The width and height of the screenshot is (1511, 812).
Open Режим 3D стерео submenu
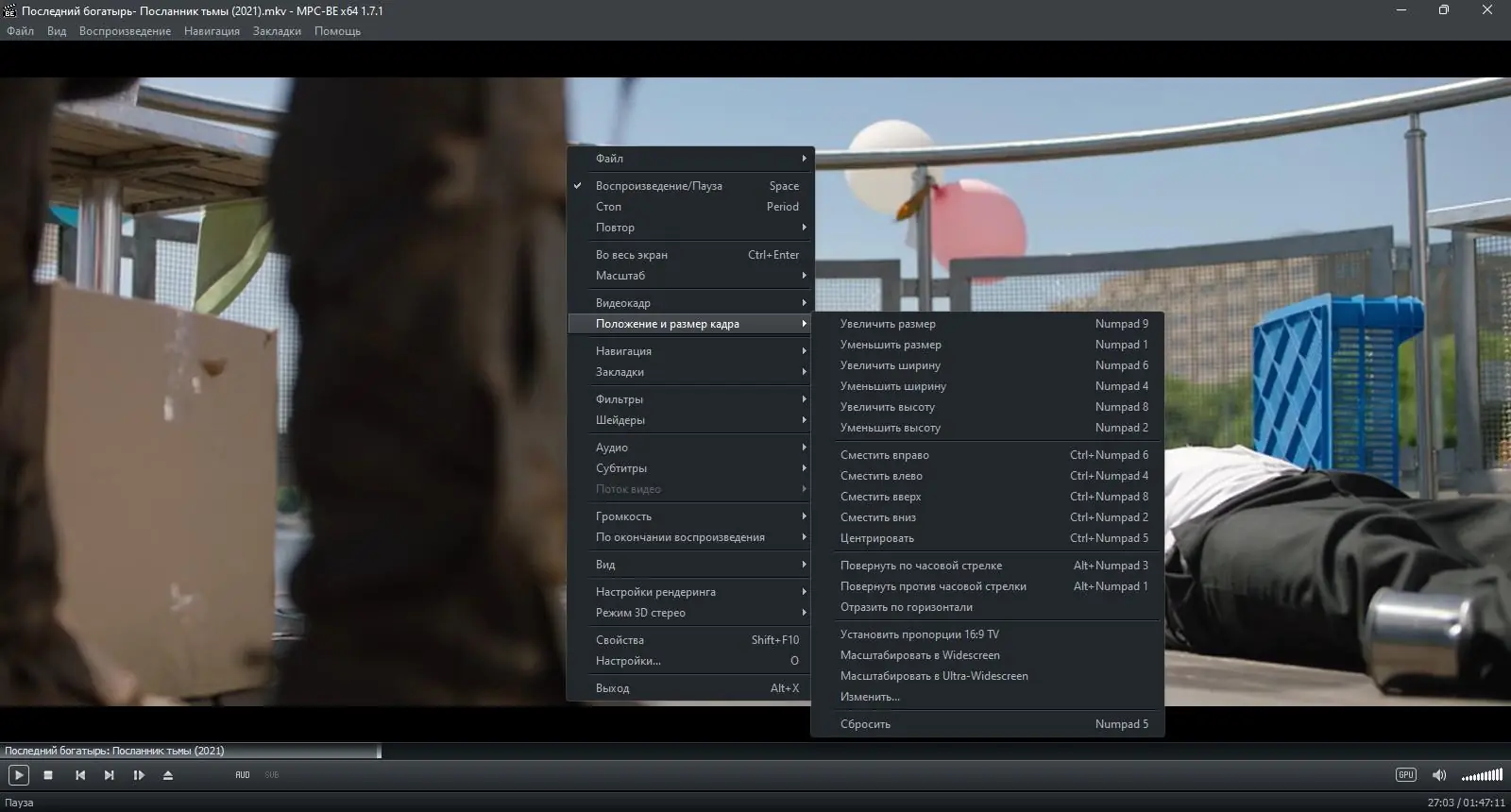click(689, 613)
